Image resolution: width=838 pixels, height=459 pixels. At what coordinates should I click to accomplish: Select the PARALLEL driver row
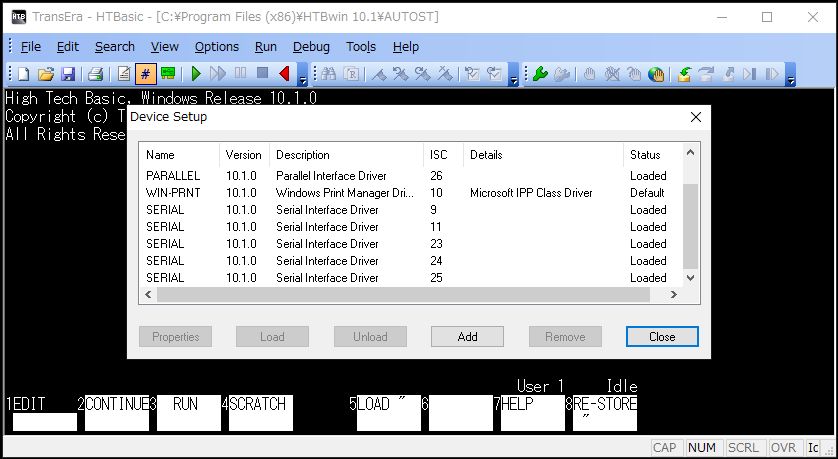click(411, 176)
